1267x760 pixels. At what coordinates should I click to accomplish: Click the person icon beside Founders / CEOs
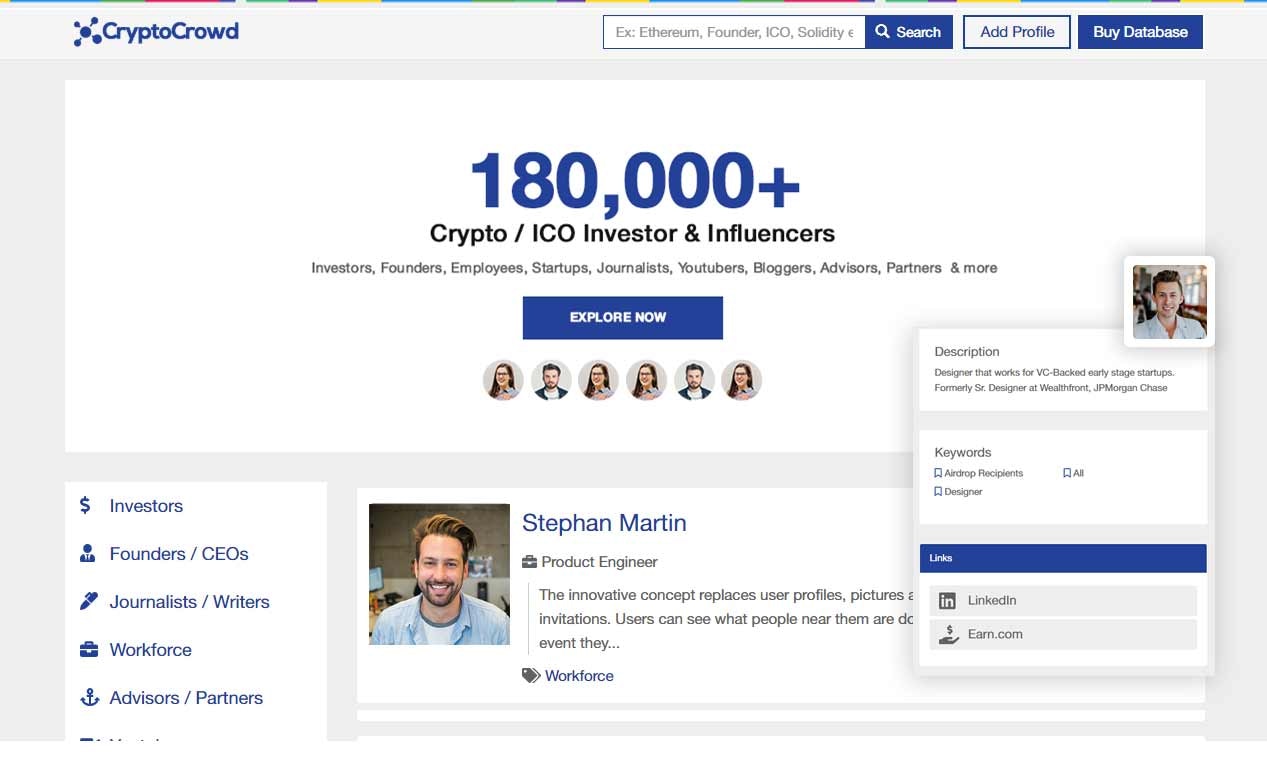(x=88, y=553)
